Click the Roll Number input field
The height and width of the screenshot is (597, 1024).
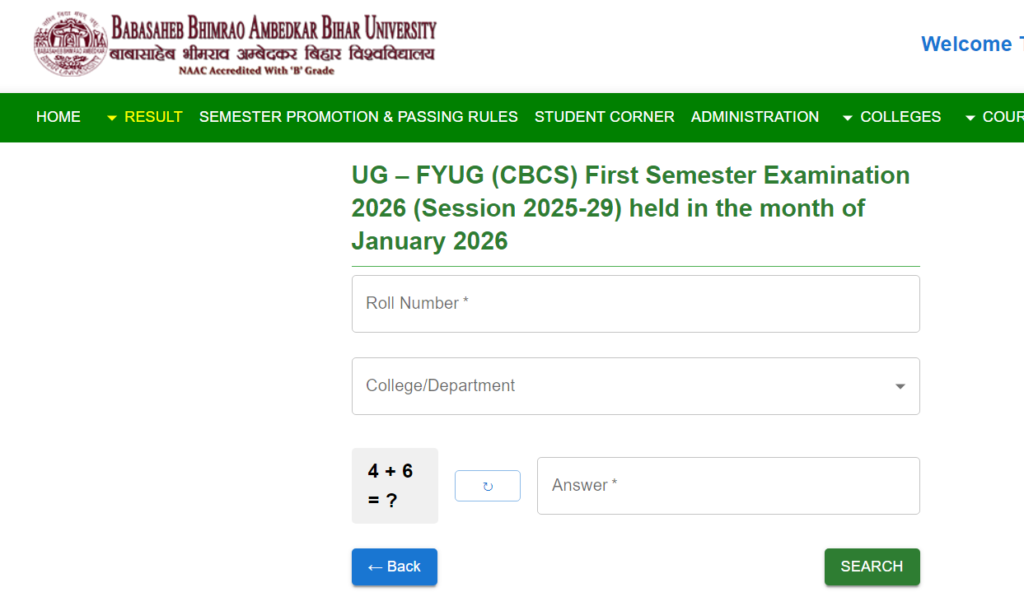click(636, 303)
